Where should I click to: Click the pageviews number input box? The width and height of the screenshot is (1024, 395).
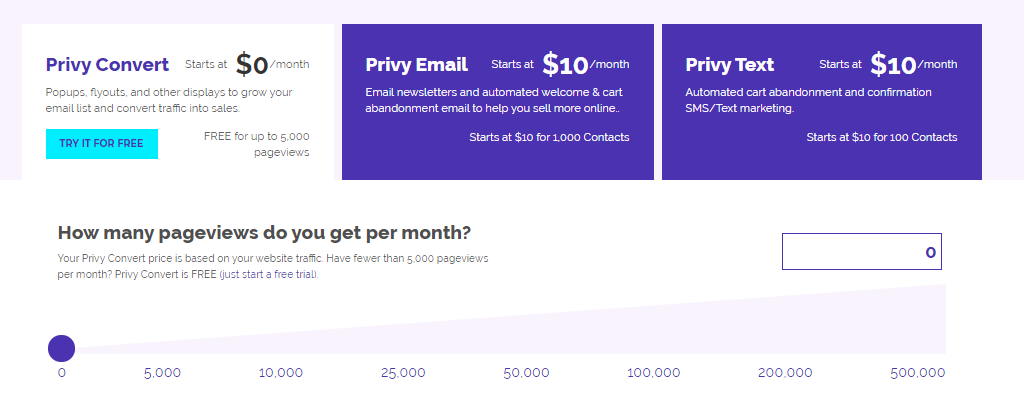[861, 251]
